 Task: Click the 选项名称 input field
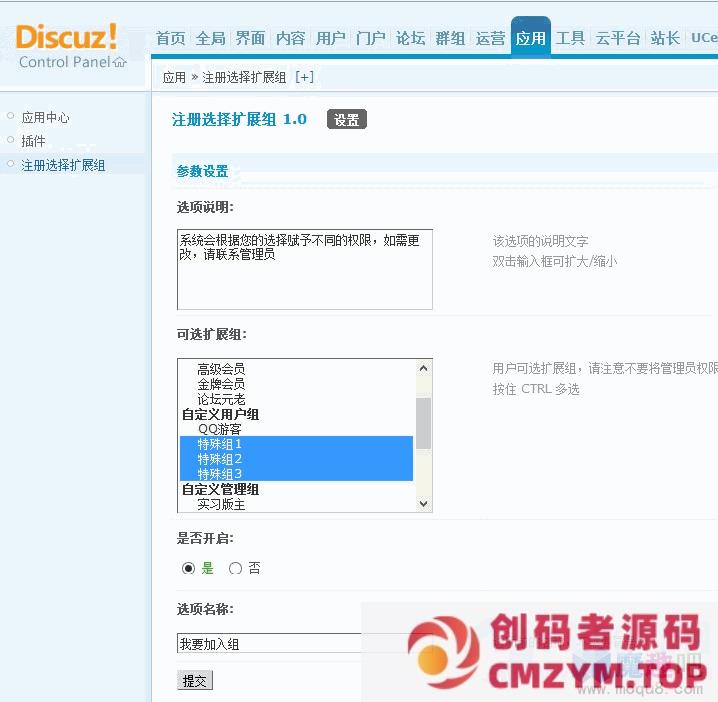268,644
